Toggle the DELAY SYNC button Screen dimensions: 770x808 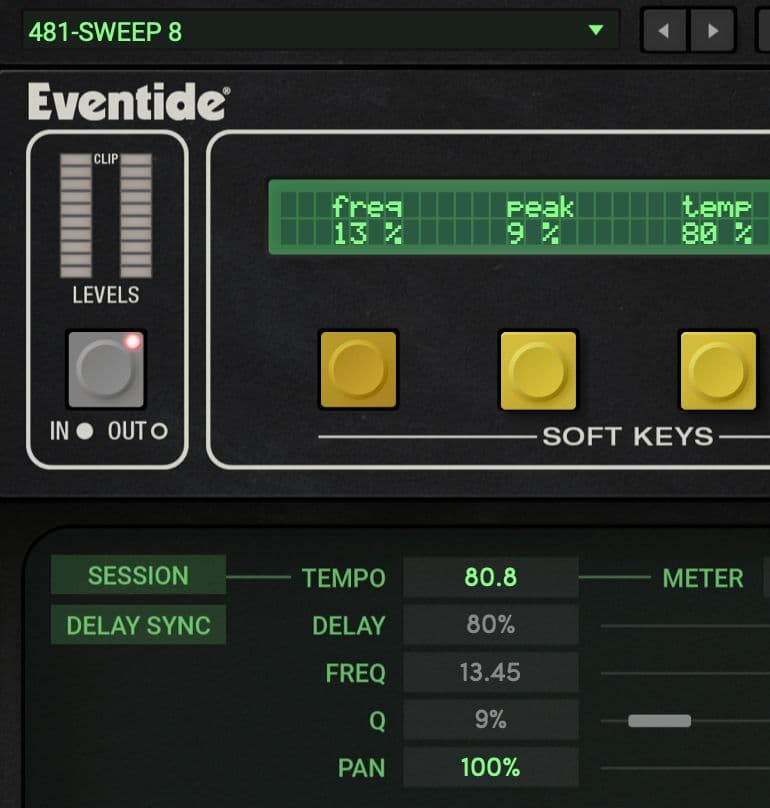(138, 625)
